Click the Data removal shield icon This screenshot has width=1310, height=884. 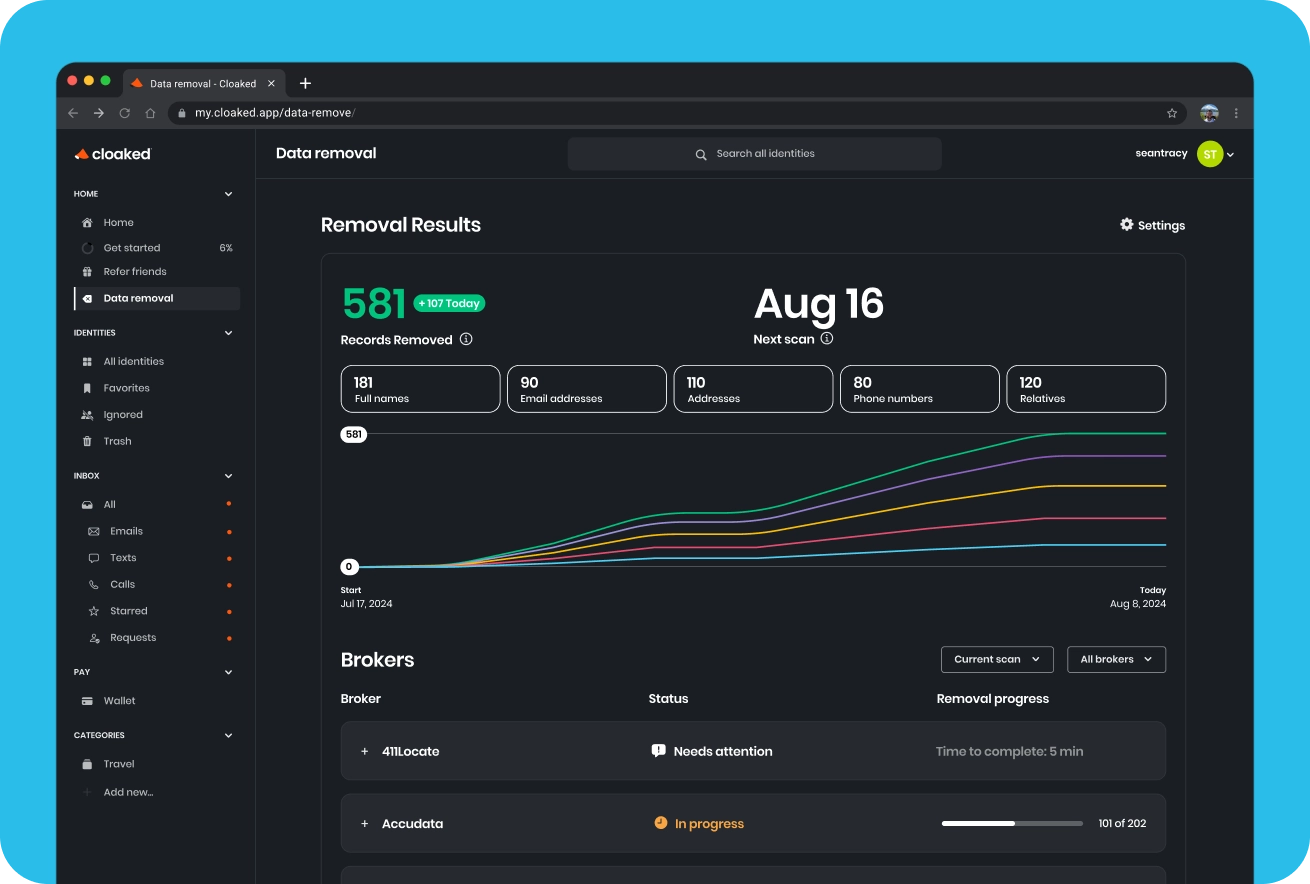point(87,298)
